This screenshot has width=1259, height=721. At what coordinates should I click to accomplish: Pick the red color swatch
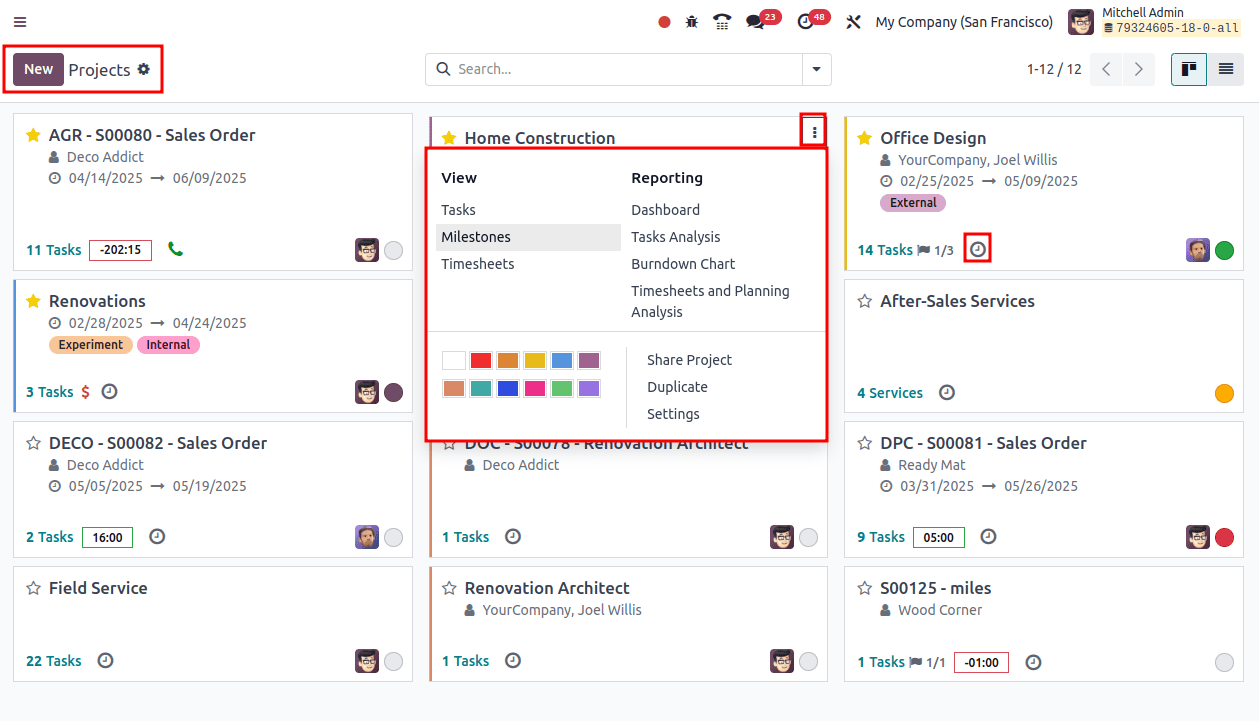(x=481, y=360)
